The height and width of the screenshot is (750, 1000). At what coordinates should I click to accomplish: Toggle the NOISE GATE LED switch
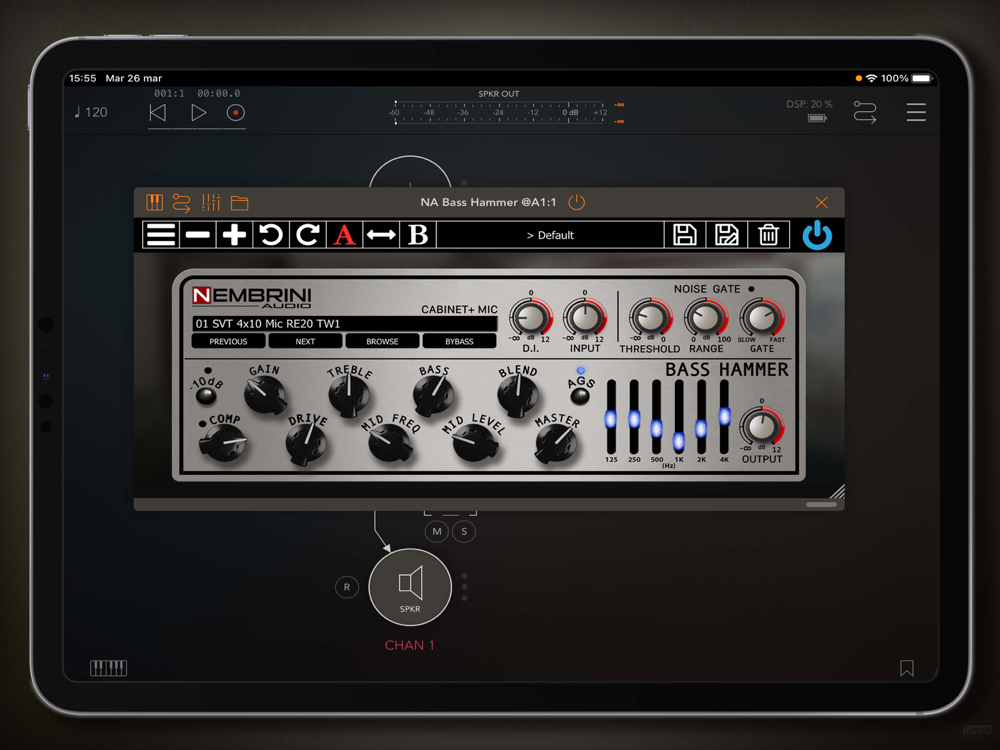tap(751, 289)
